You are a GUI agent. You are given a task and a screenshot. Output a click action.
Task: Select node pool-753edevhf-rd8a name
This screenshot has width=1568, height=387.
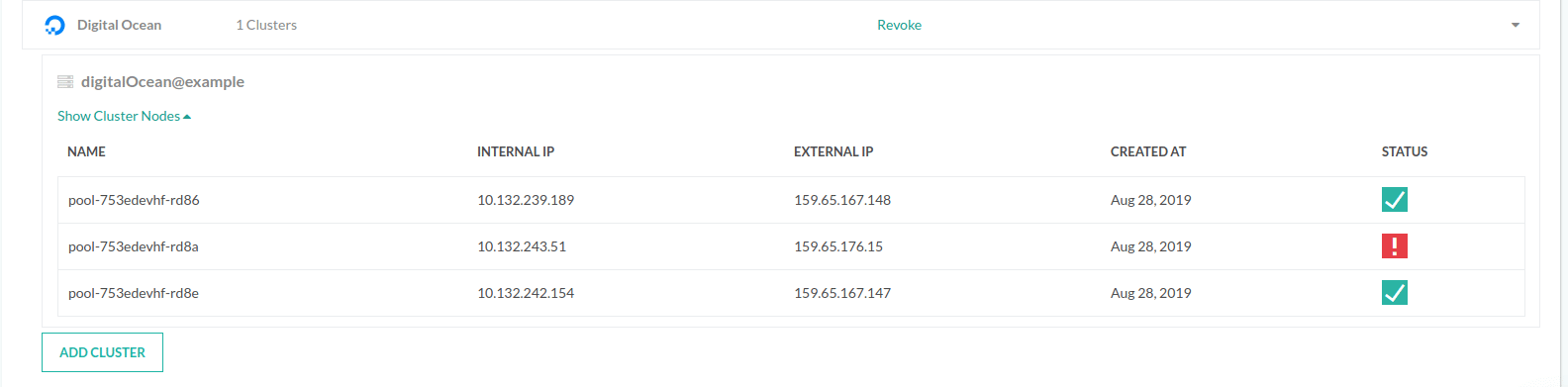click(134, 246)
